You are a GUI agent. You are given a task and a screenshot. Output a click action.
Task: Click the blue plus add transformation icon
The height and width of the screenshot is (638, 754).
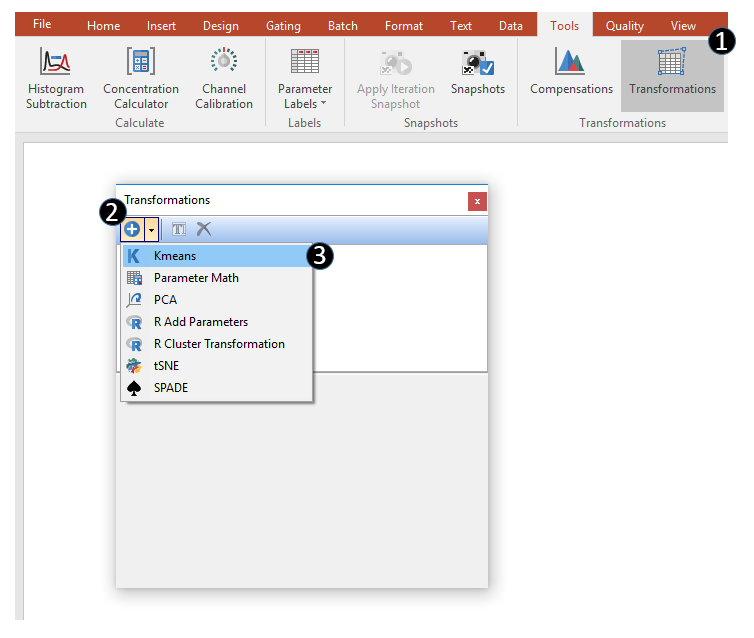pos(132,229)
